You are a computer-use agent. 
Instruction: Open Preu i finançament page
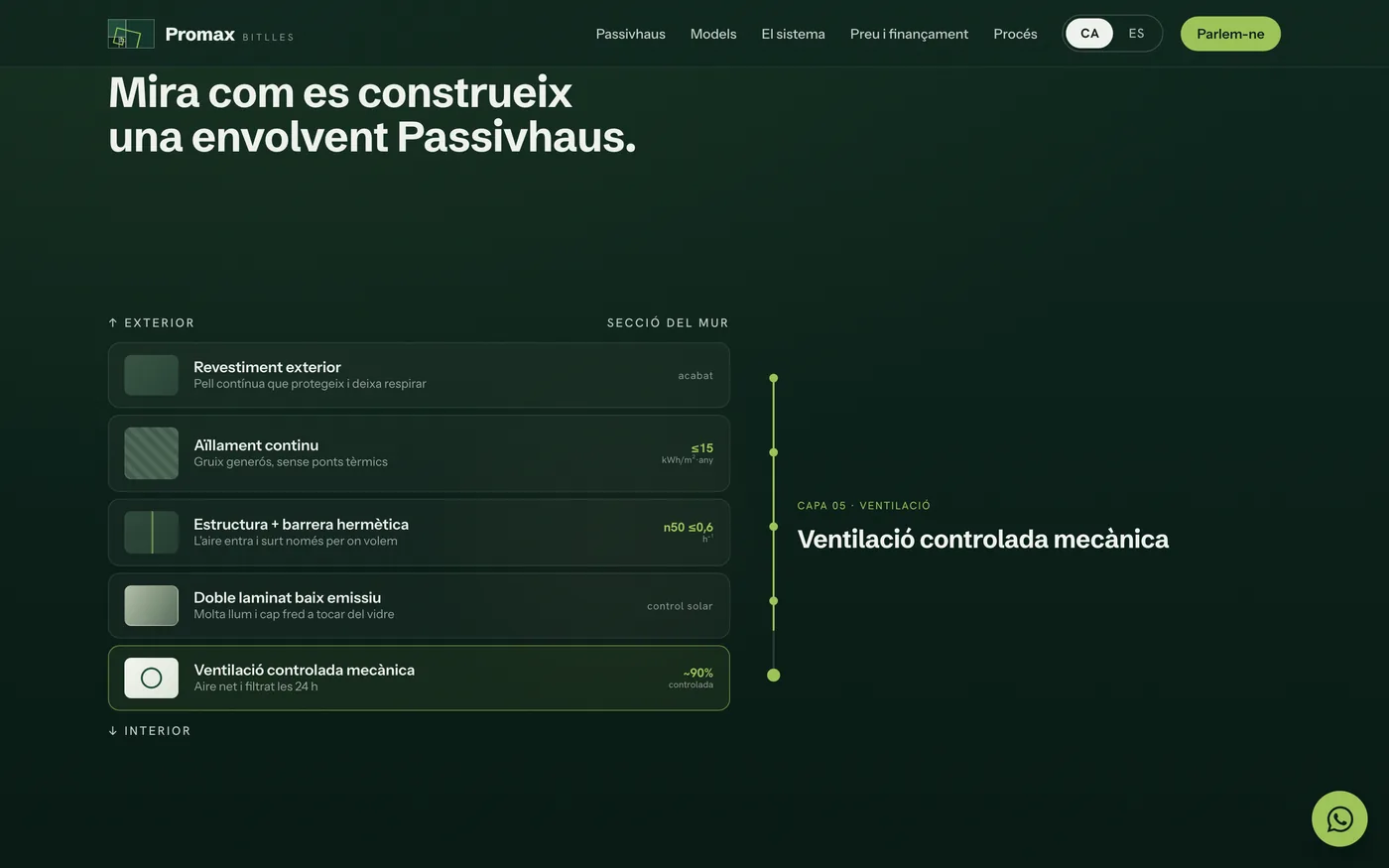pyautogui.click(x=909, y=34)
